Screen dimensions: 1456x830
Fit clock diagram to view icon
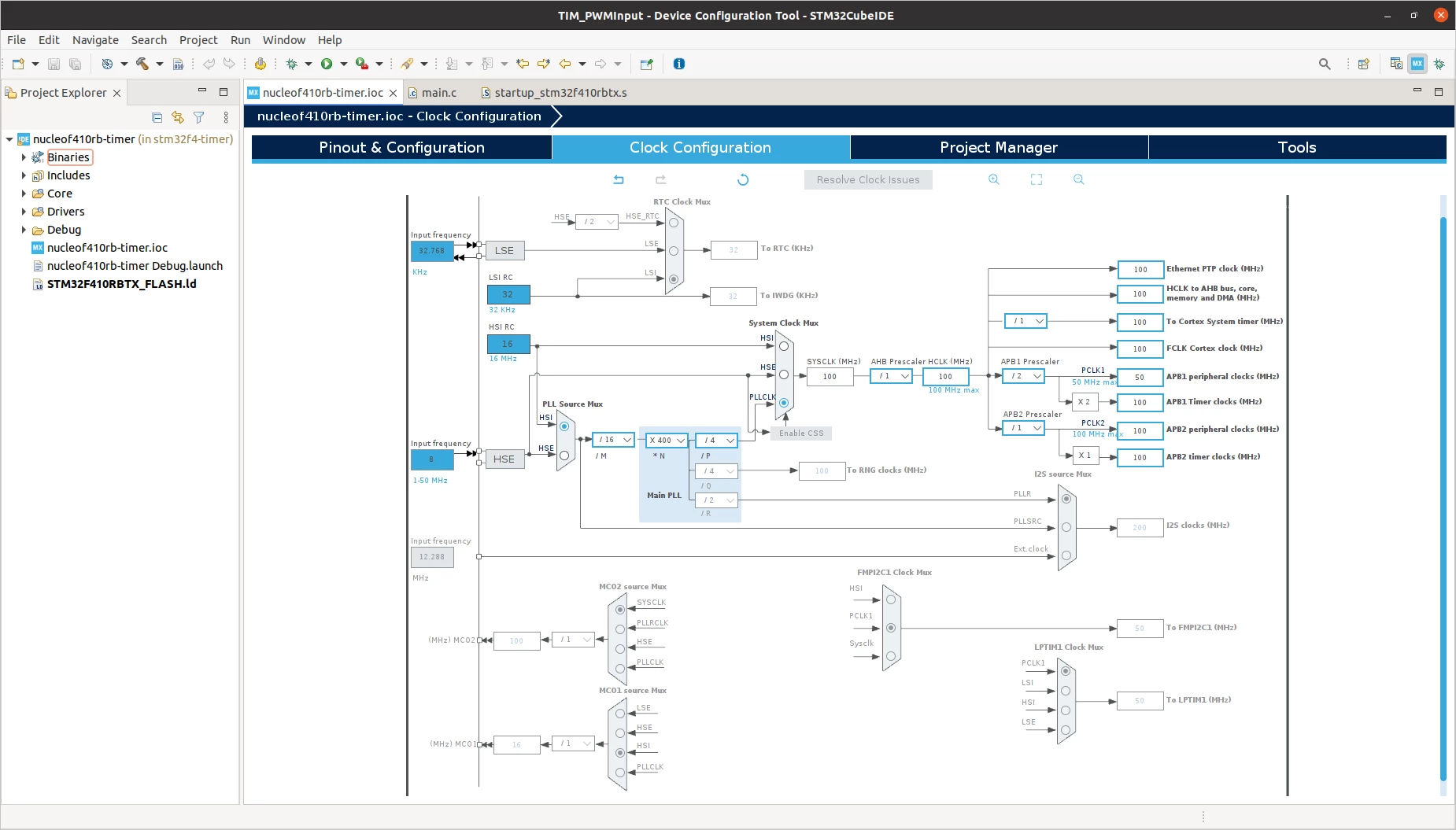tap(1037, 179)
